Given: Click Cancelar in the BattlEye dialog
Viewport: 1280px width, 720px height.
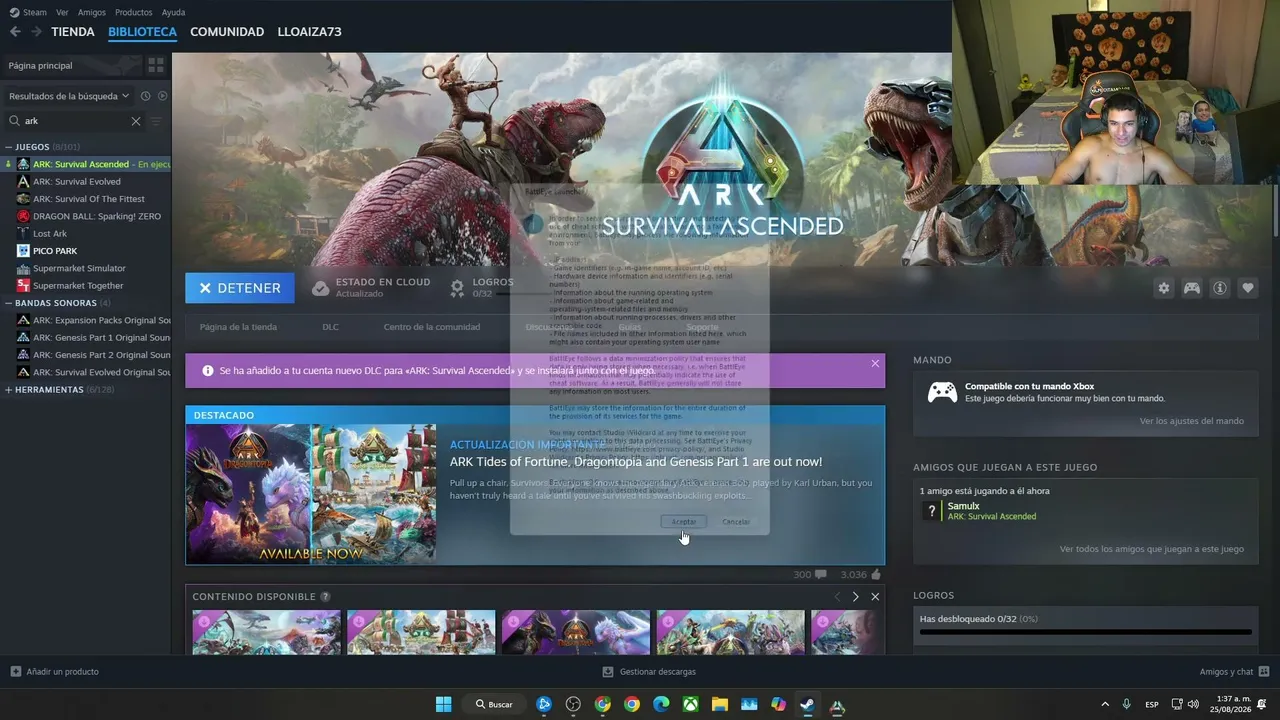Looking at the screenshot, I should pos(736,522).
